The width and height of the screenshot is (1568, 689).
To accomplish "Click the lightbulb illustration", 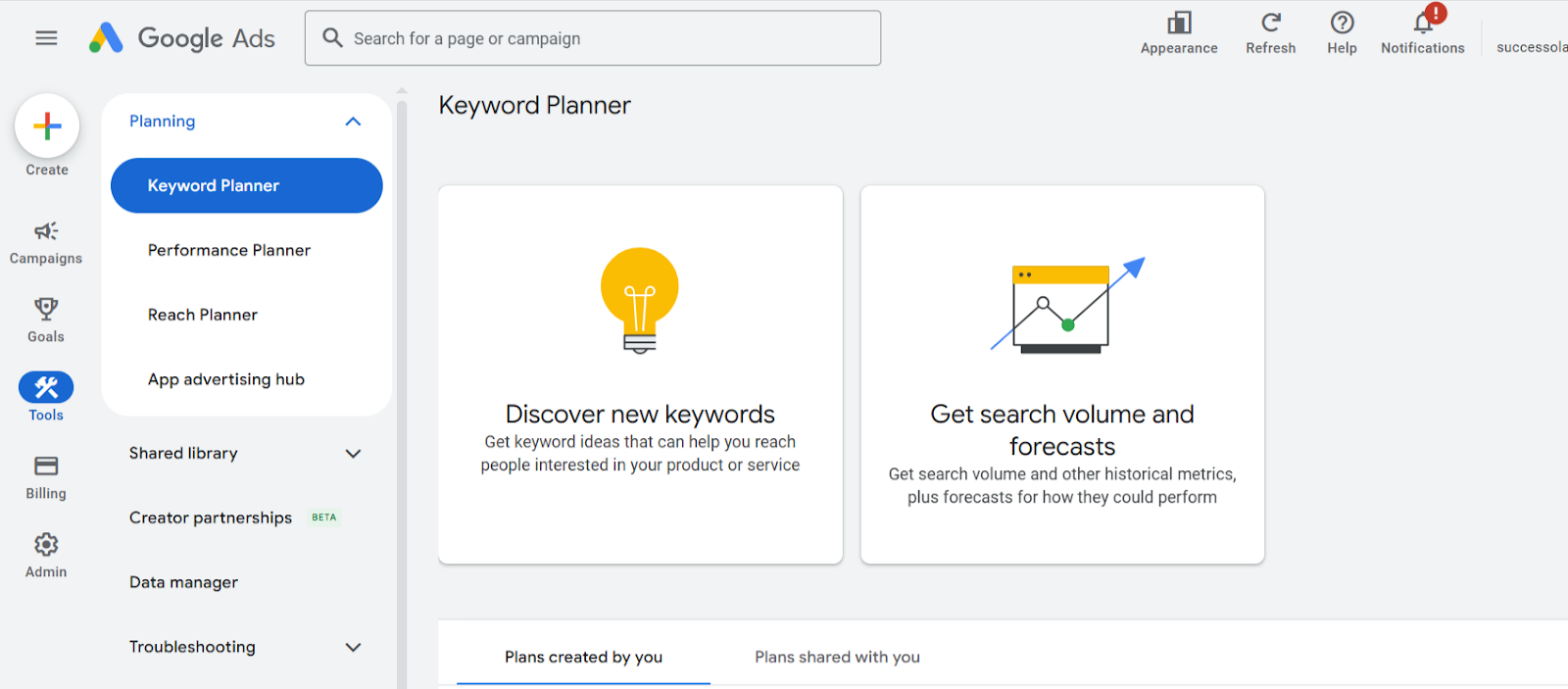I will point(640,301).
